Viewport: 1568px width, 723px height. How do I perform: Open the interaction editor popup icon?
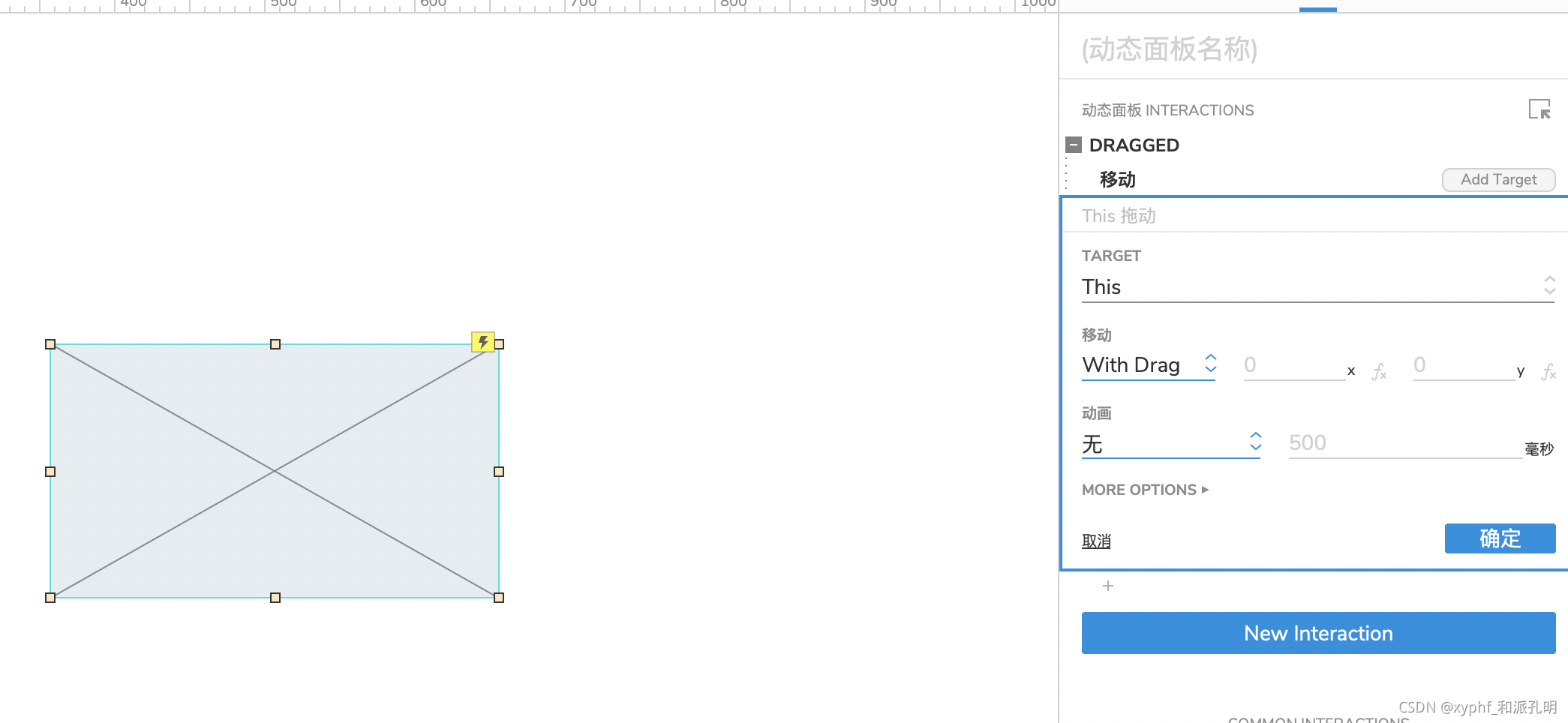click(1539, 109)
